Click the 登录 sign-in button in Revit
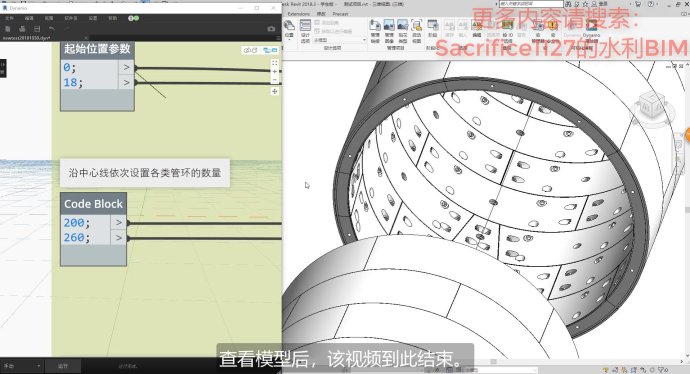The height and width of the screenshot is (374, 690). pos(598,4)
